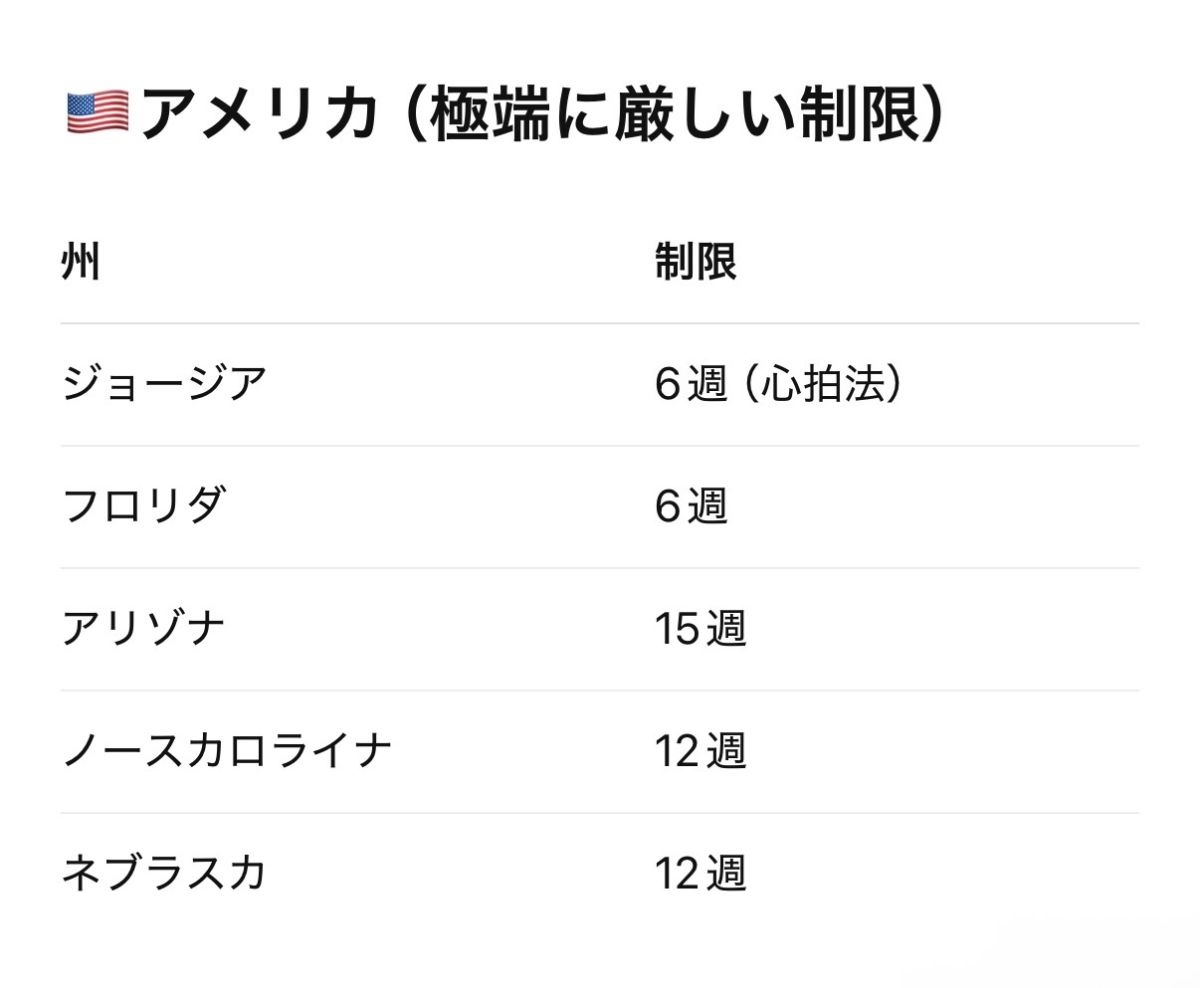Click the 制限 column header
The height and width of the screenshot is (988, 1200).
click(x=696, y=263)
